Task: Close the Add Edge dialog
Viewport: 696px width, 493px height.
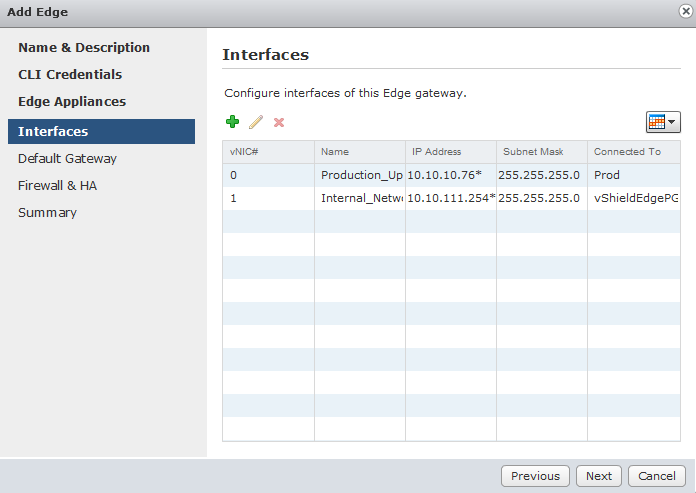Action: 682,11
